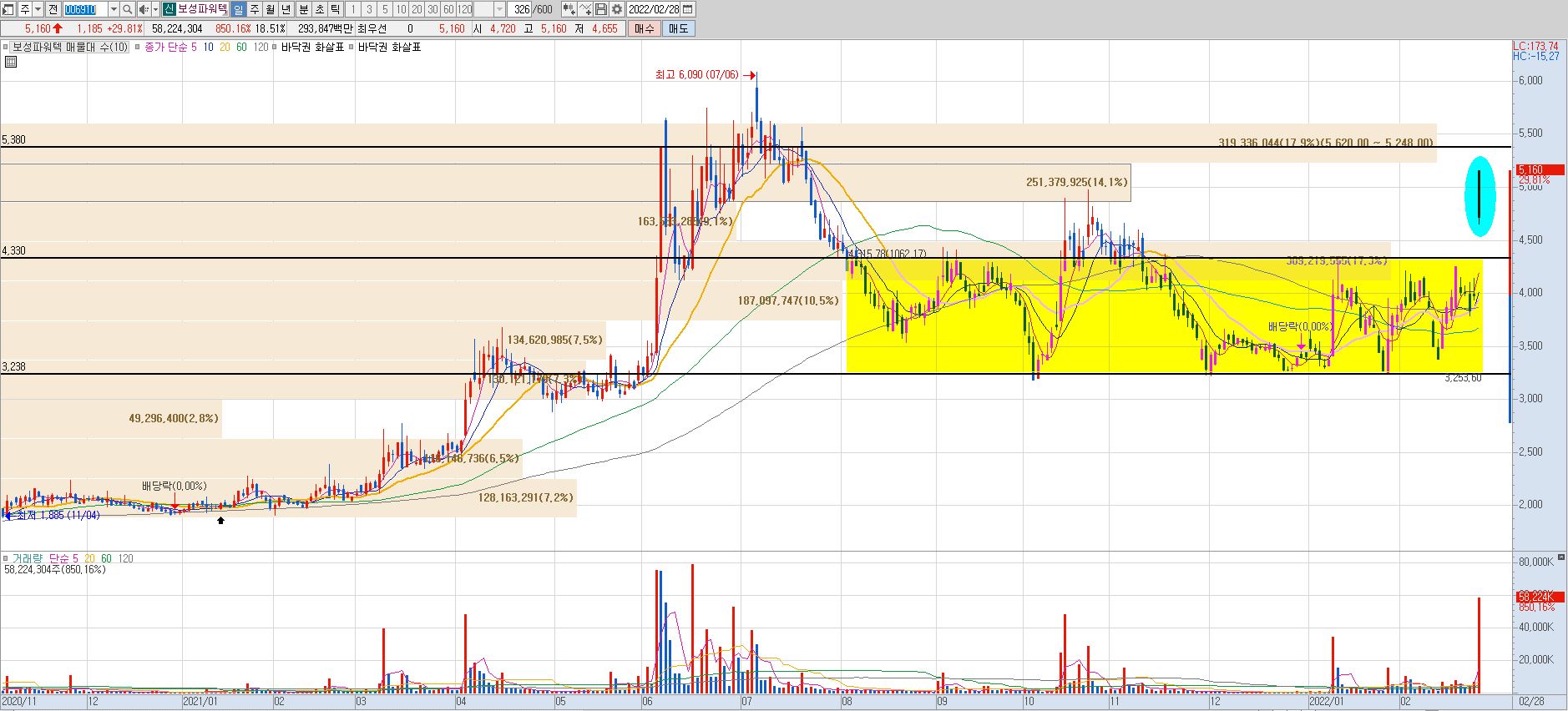Screen dimensions: 1568x711
Task: Click the floppy disk save chart icon
Action: coord(601,9)
